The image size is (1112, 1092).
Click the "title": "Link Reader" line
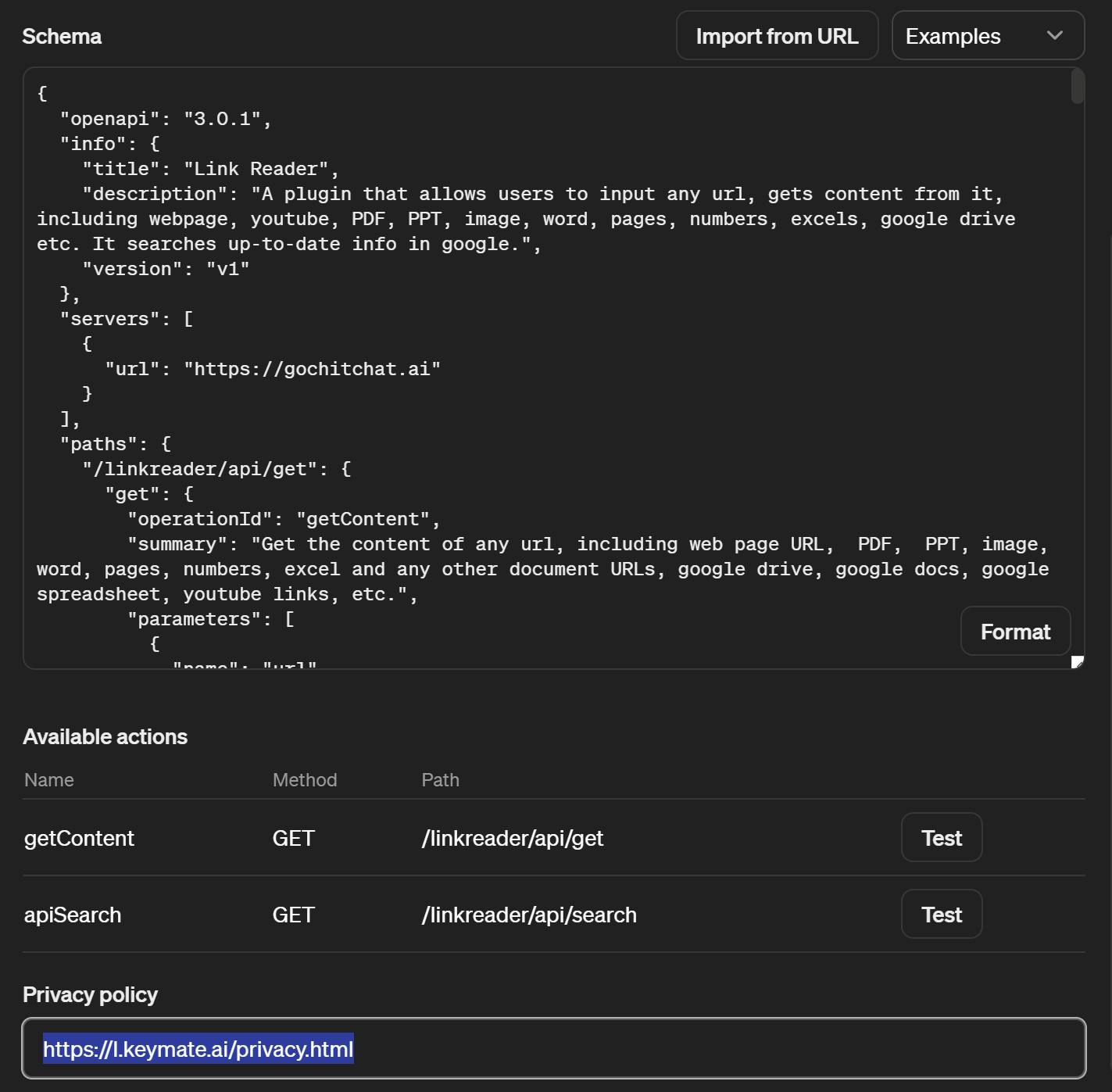(x=211, y=169)
